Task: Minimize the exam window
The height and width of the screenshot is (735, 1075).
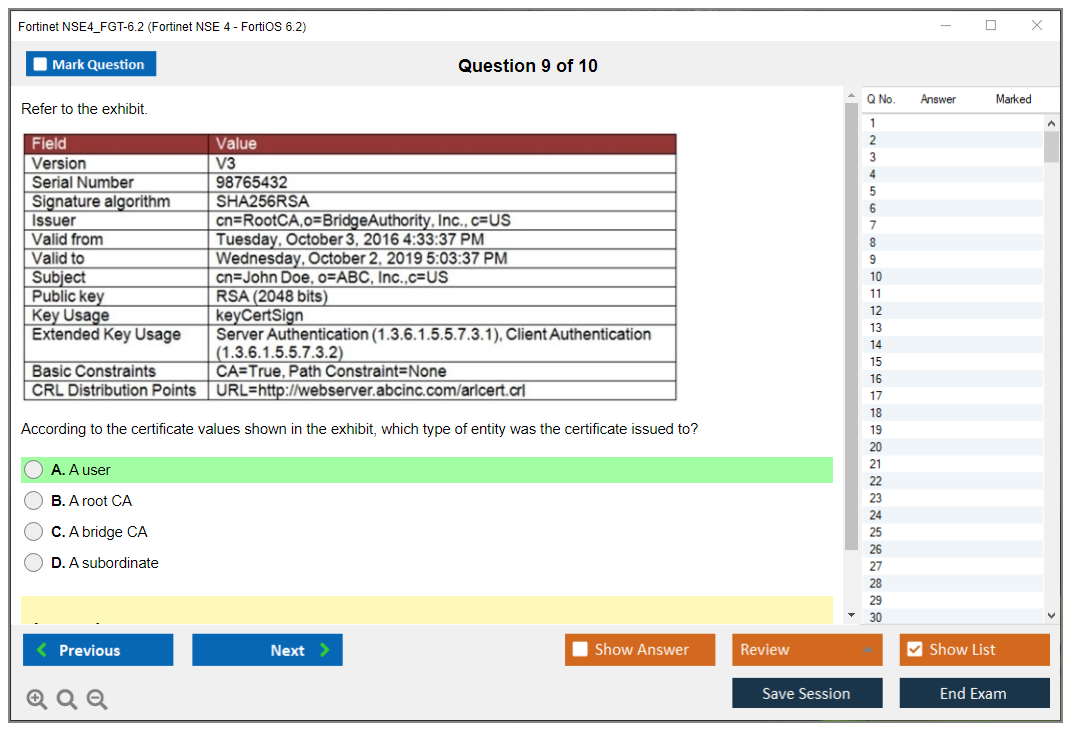Action: click(x=945, y=26)
